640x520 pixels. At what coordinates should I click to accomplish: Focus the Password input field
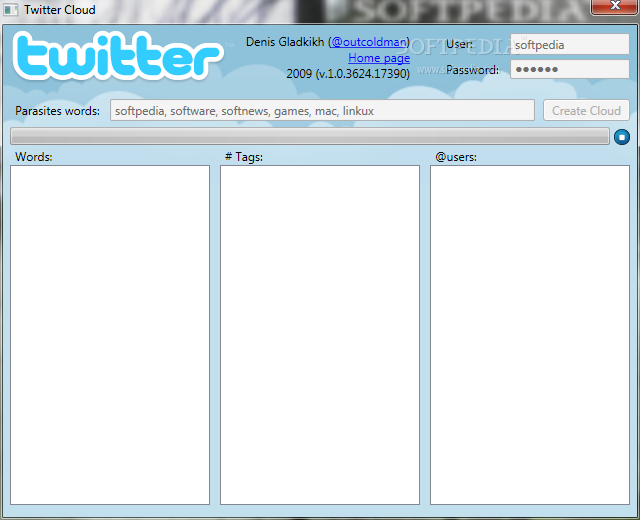(x=570, y=69)
